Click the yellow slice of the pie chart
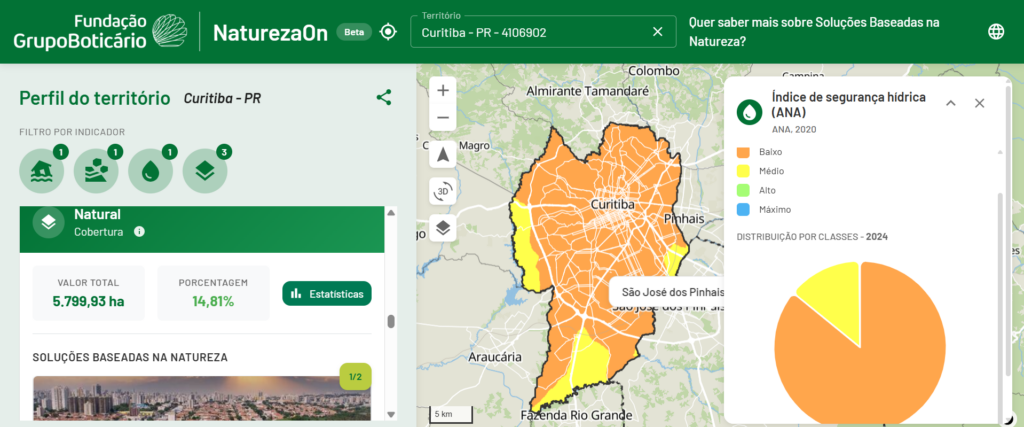This screenshot has width=1024, height=427. point(835,299)
